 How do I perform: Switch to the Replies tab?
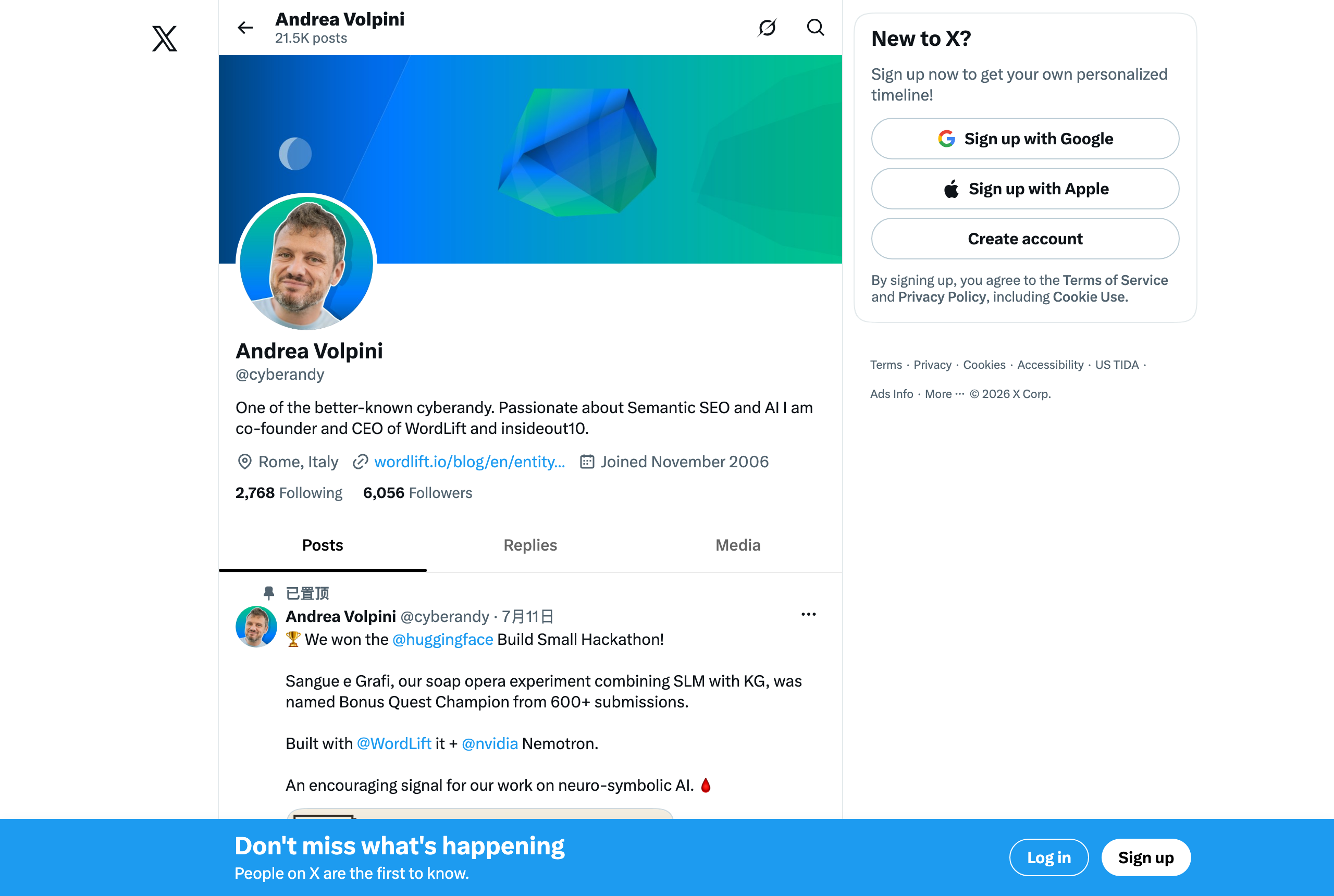(x=530, y=545)
